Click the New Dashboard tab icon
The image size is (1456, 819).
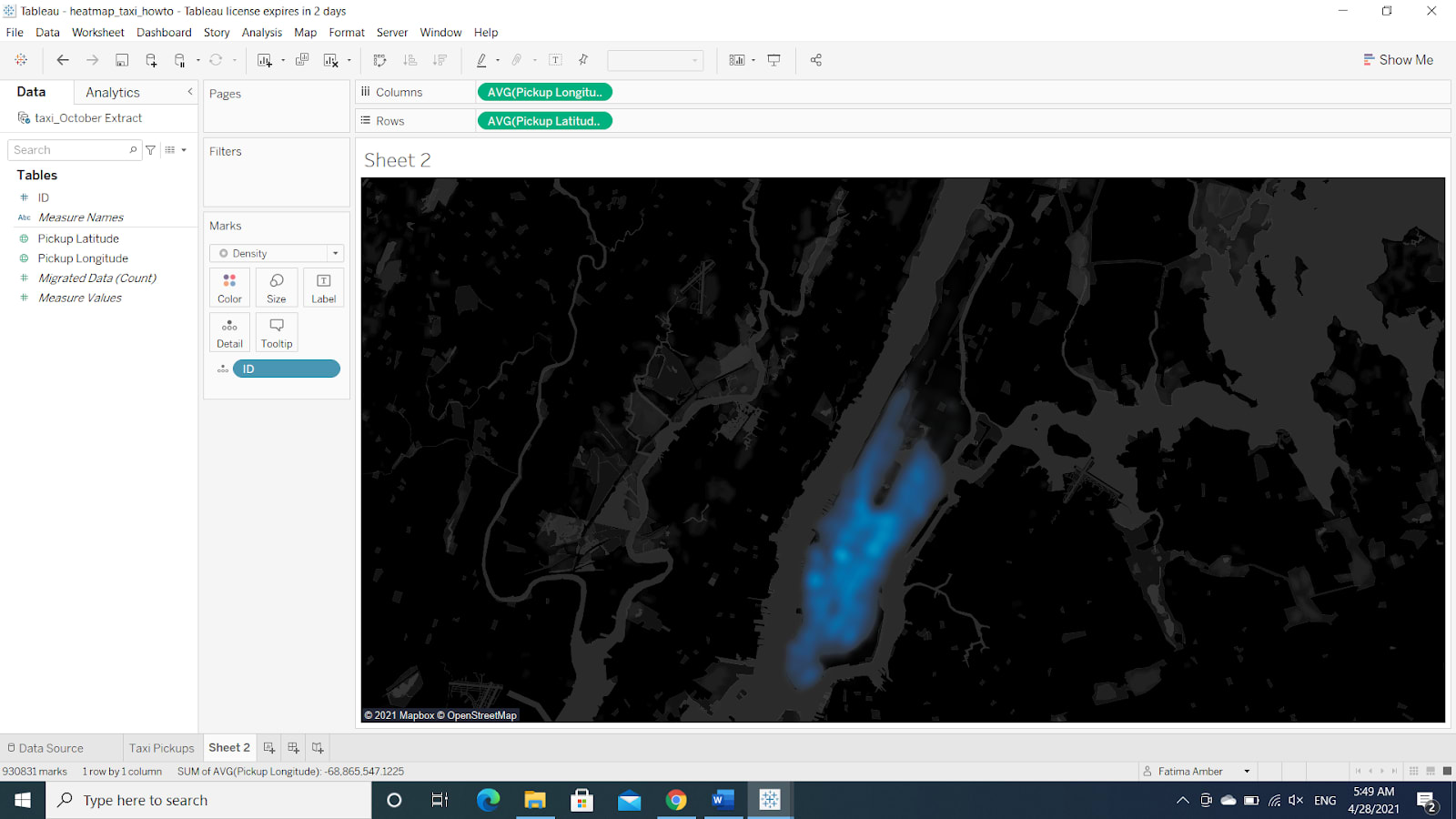click(293, 748)
